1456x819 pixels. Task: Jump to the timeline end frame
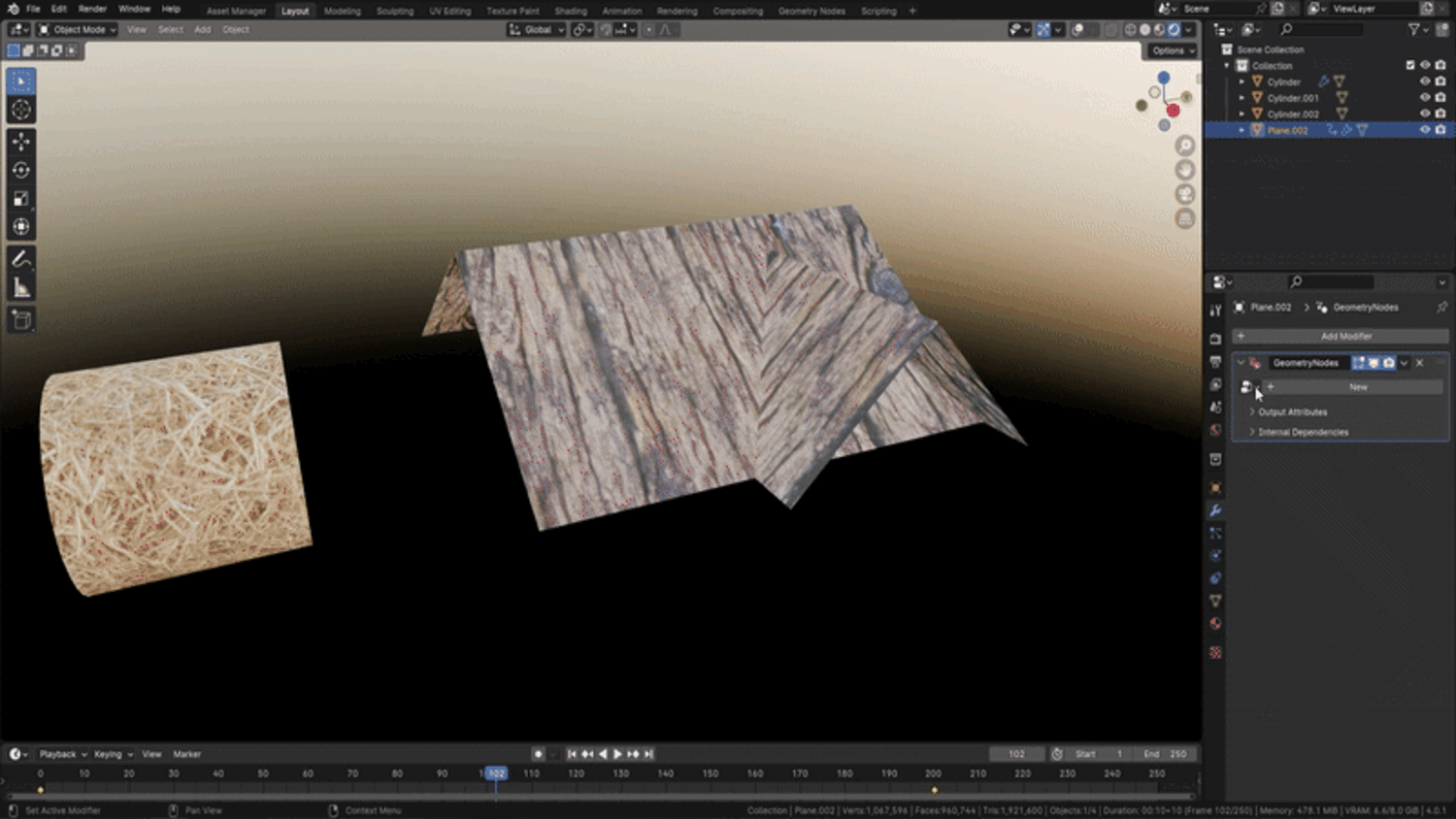tap(649, 754)
